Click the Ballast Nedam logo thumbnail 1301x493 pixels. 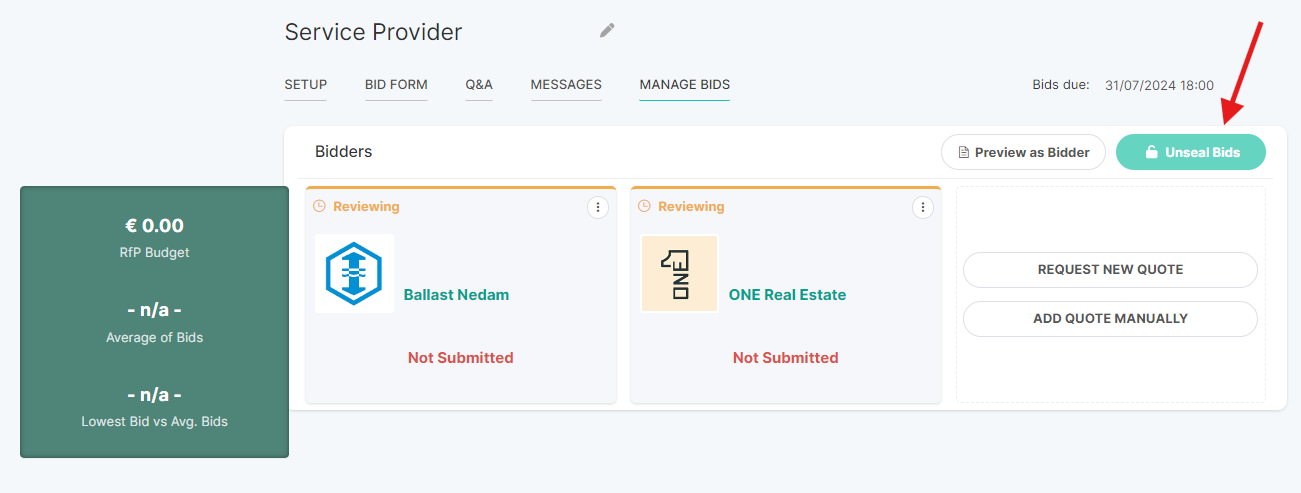(x=354, y=273)
